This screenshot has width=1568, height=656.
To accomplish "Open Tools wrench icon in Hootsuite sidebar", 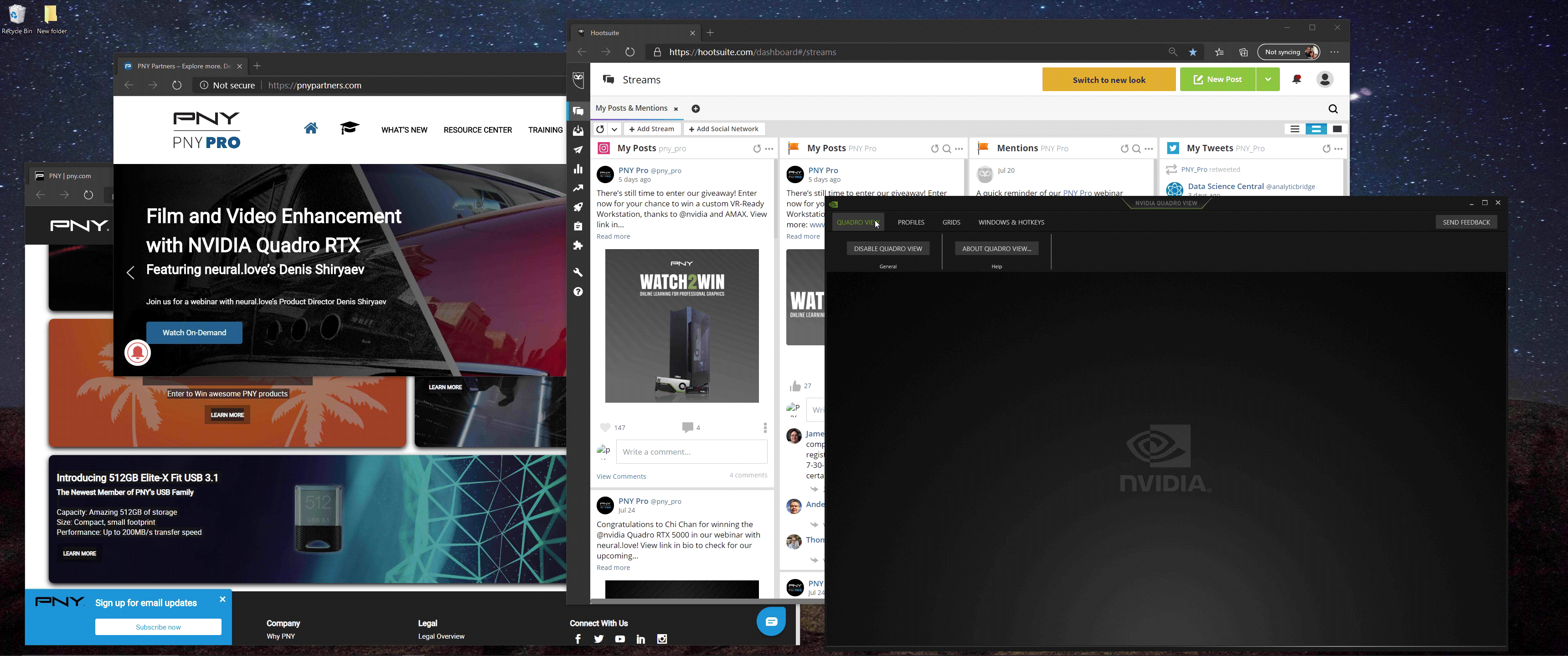I will pyautogui.click(x=578, y=272).
